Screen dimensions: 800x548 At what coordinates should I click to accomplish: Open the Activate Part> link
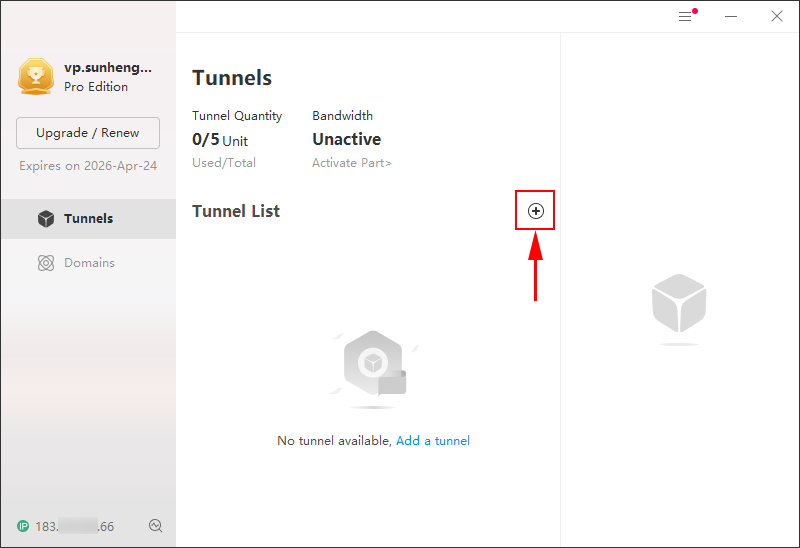352,163
